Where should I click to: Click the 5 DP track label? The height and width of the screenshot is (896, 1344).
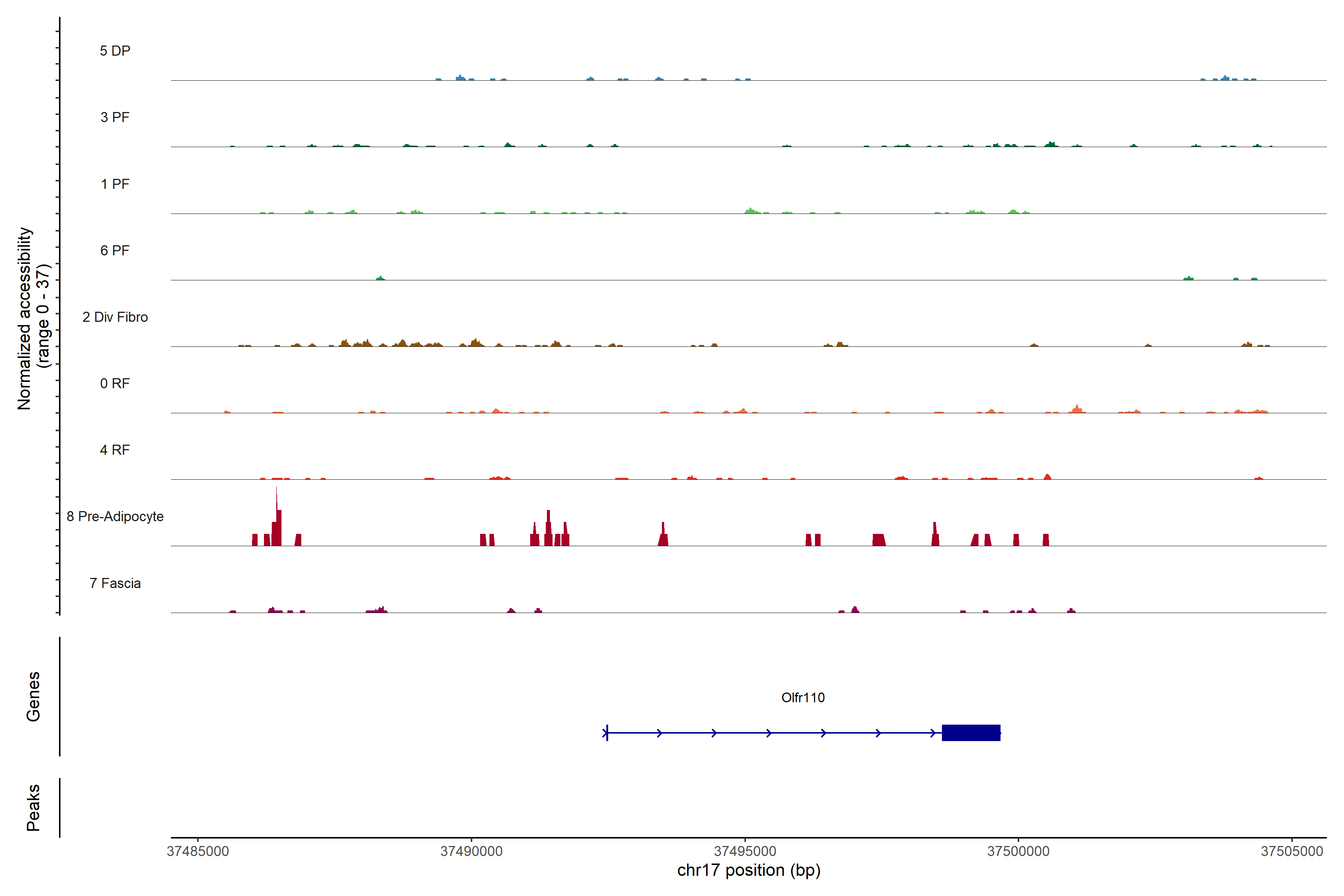pyautogui.click(x=115, y=51)
